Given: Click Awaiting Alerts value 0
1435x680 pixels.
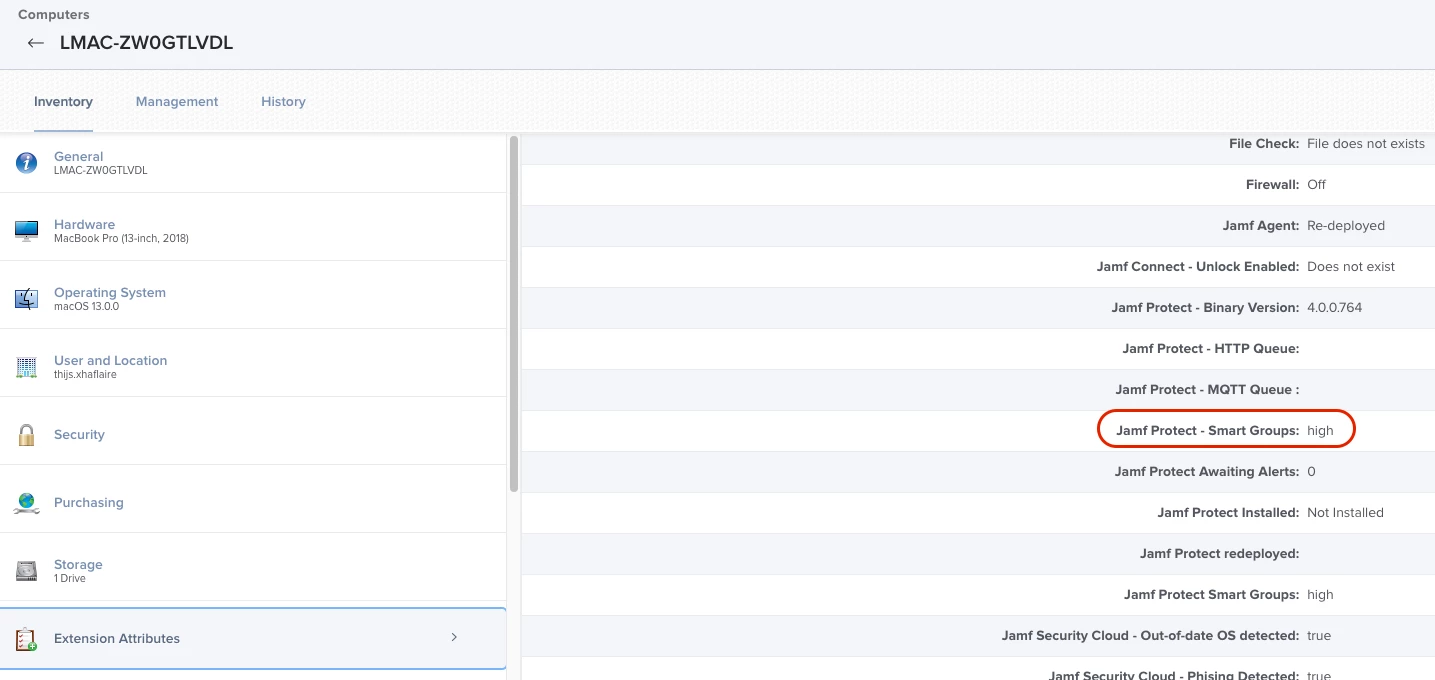Looking at the screenshot, I should [1312, 472].
